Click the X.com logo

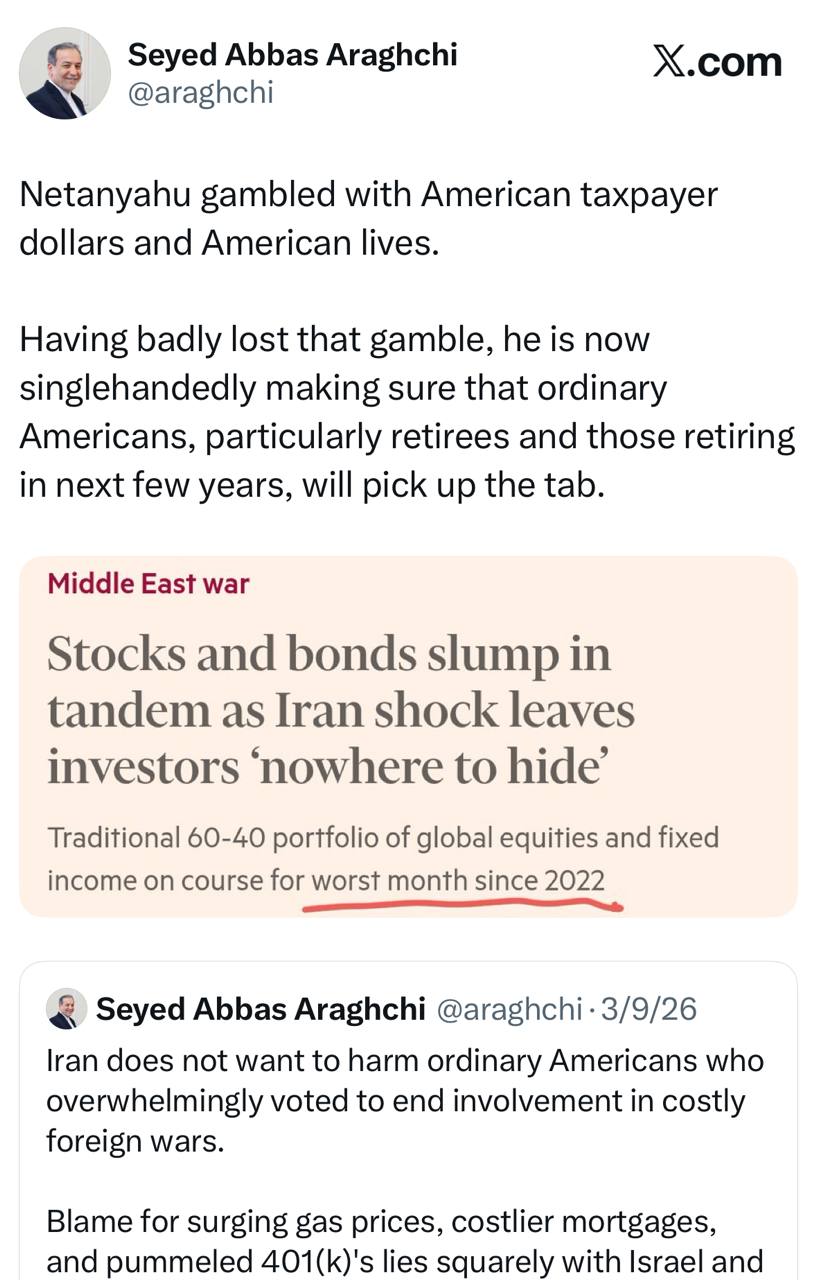click(716, 62)
